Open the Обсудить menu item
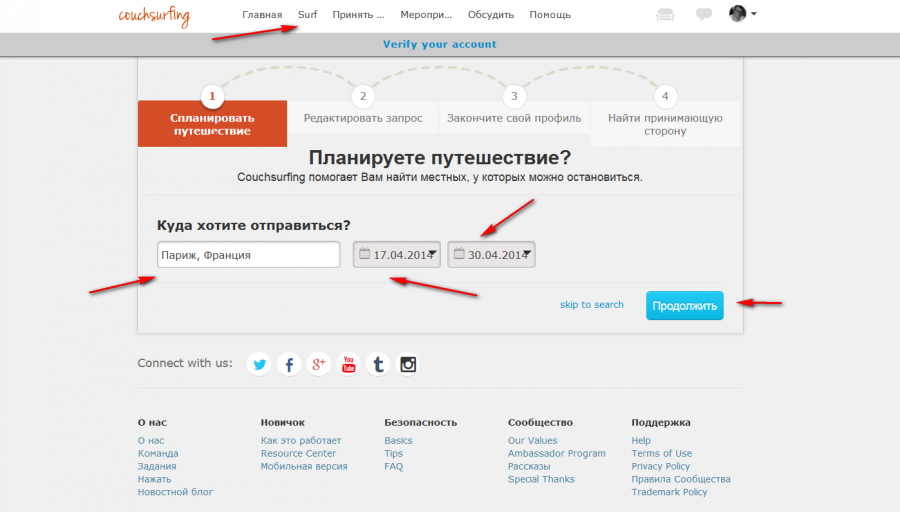The width and height of the screenshot is (900, 512). tap(491, 15)
